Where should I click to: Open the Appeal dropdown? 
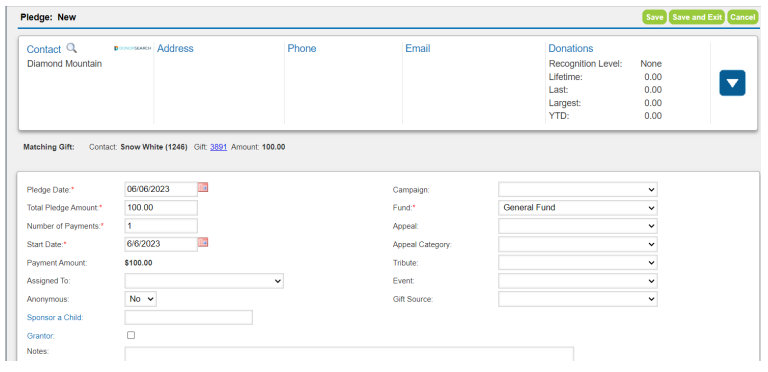click(578, 226)
